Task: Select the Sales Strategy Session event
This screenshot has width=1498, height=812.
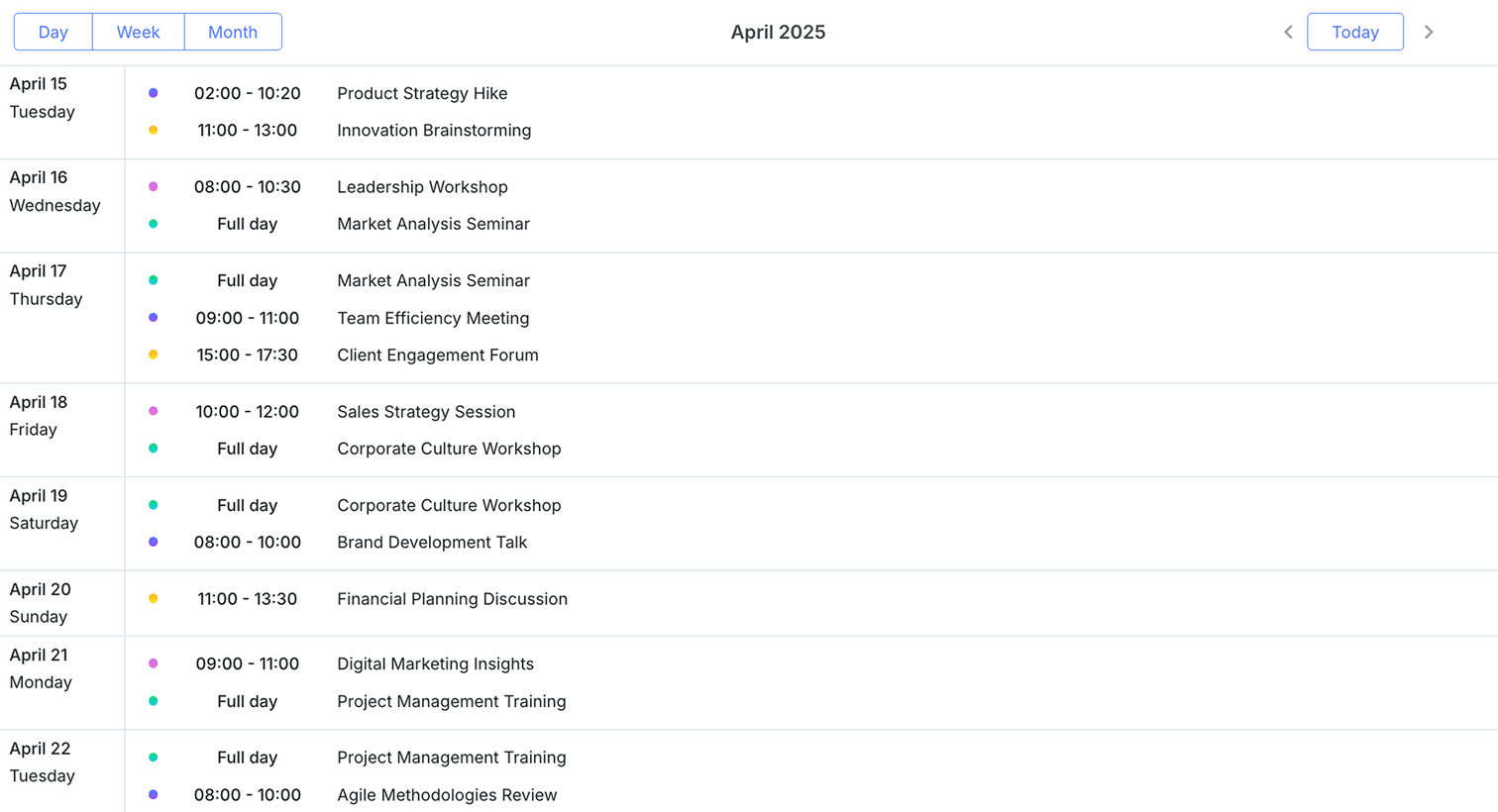Action: (426, 411)
